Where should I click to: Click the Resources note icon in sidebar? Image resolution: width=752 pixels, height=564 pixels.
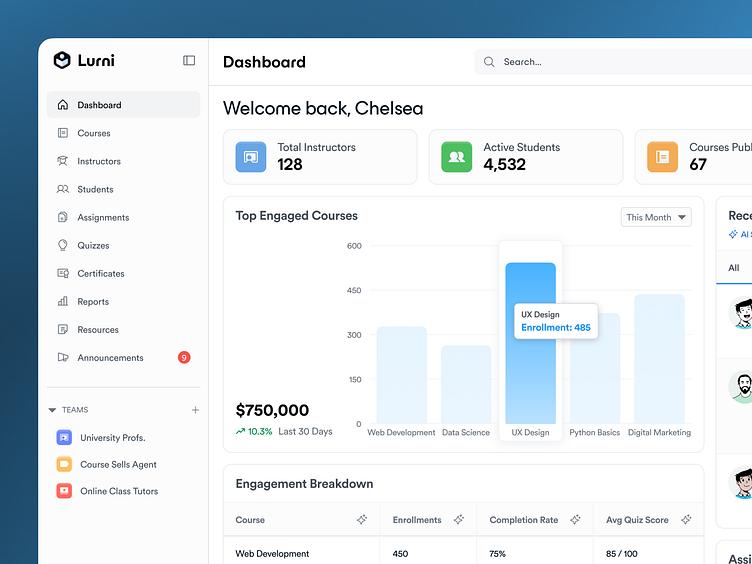pyautogui.click(x=63, y=329)
